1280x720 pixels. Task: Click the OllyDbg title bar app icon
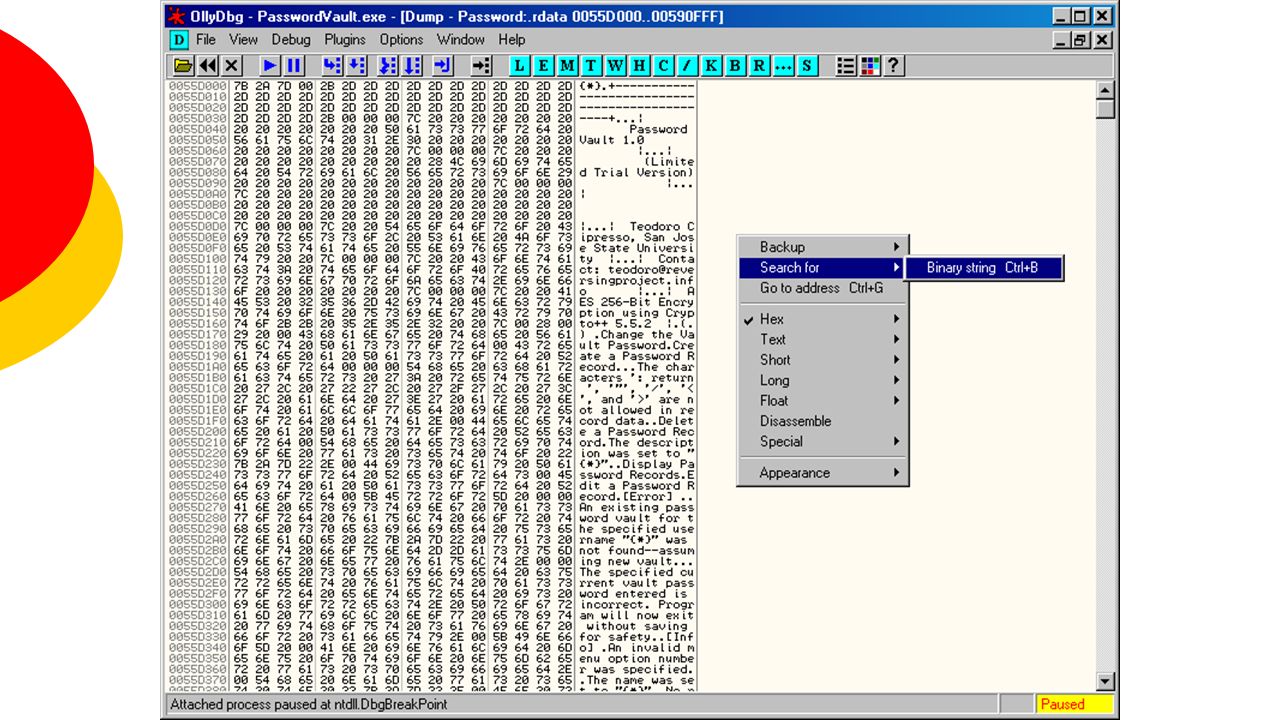click(176, 16)
